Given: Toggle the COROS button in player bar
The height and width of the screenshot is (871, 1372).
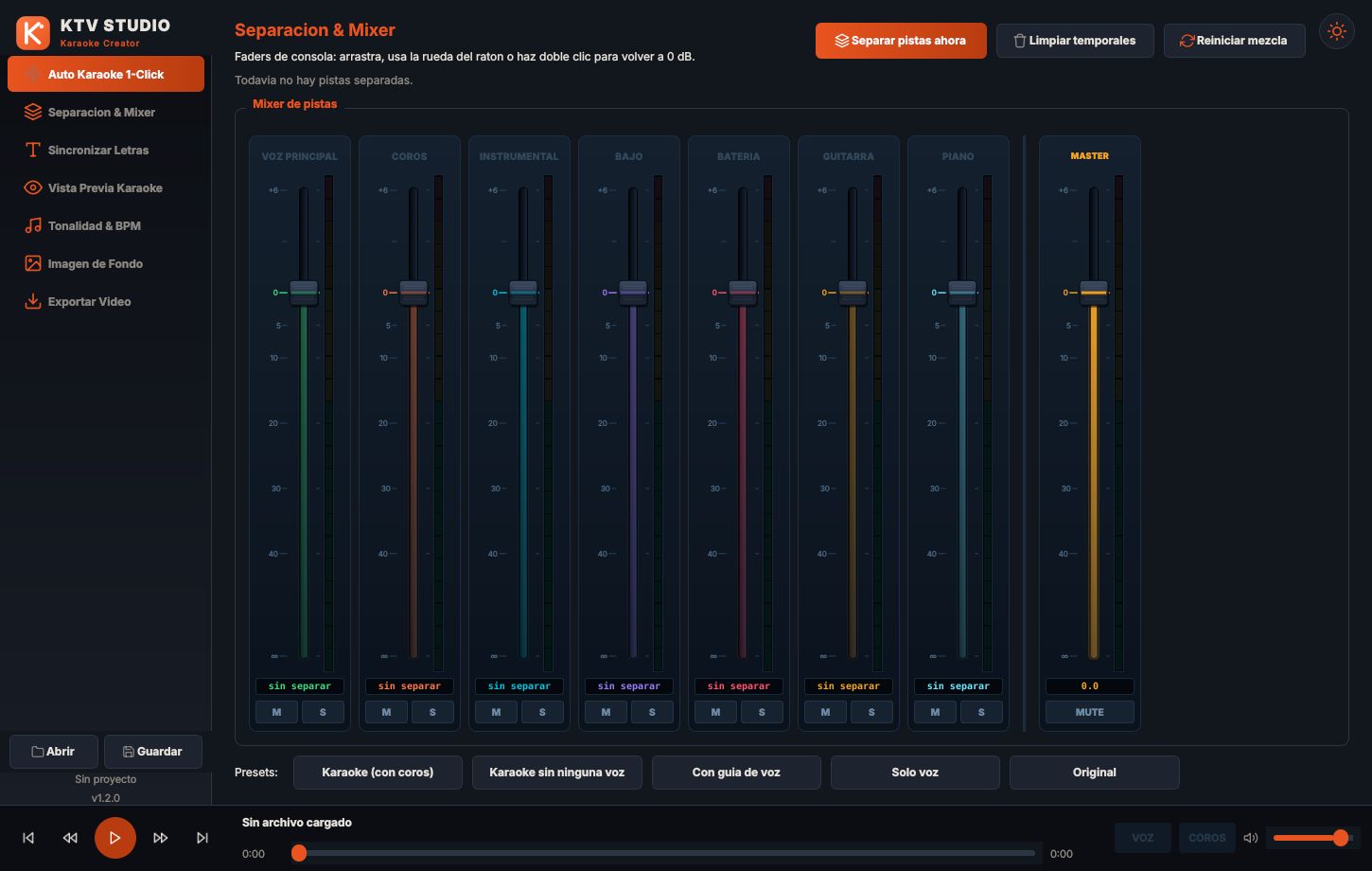Looking at the screenshot, I should coord(1207,838).
